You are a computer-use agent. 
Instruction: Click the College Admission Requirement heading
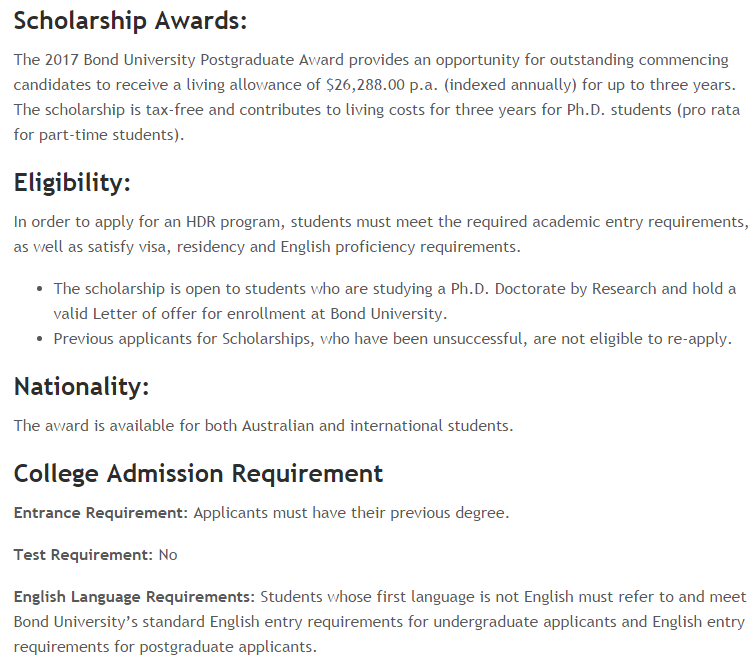tap(198, 474)
